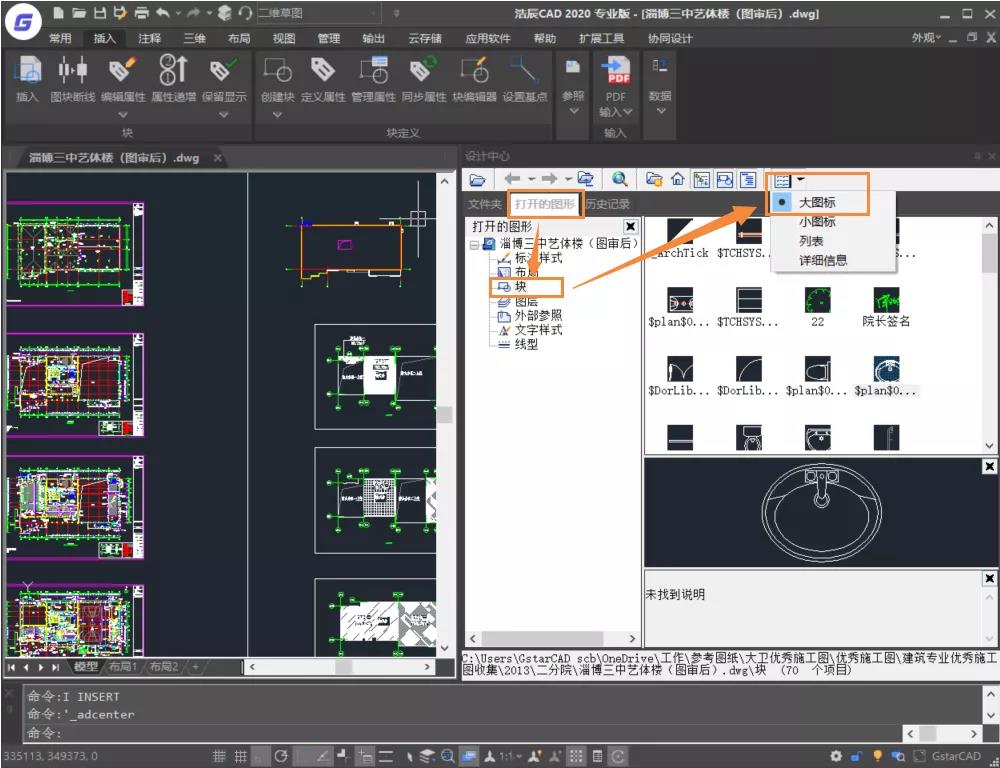Switch to the 历史记录 history tab
The height and width of the screenshot is (768, 1000).
pos(607,204)
